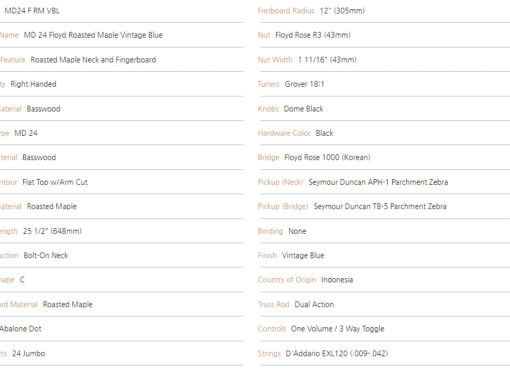
Task: Select the Nut Floyd Rose R3 row
Action: point(383,35)
